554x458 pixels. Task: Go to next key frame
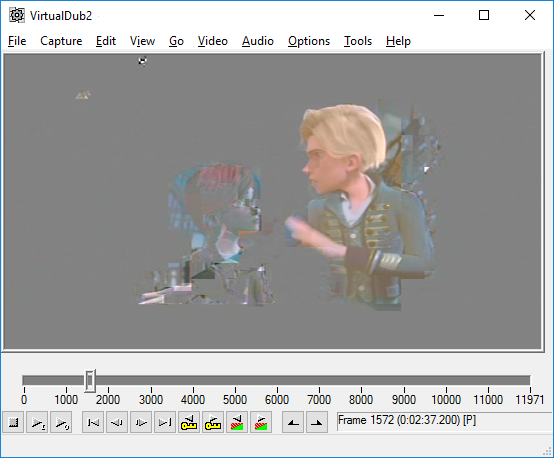[213, 422]
